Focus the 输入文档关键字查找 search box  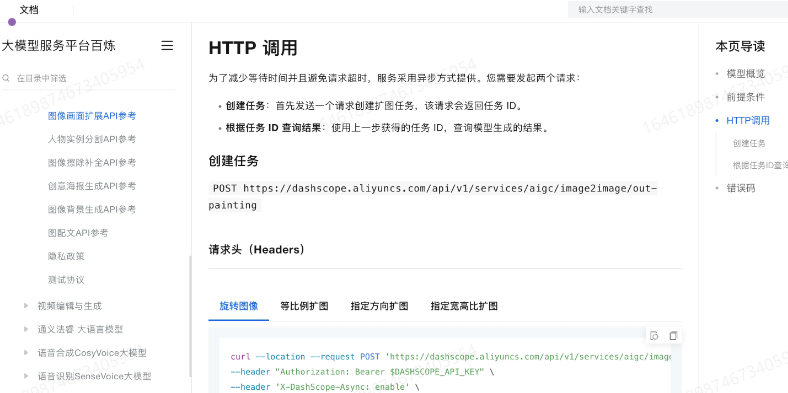tap(678, 10)
